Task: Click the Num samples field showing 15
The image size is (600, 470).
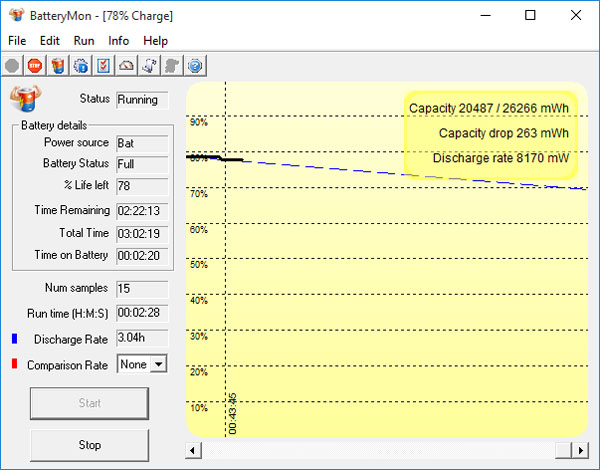Action: [142, 289]
